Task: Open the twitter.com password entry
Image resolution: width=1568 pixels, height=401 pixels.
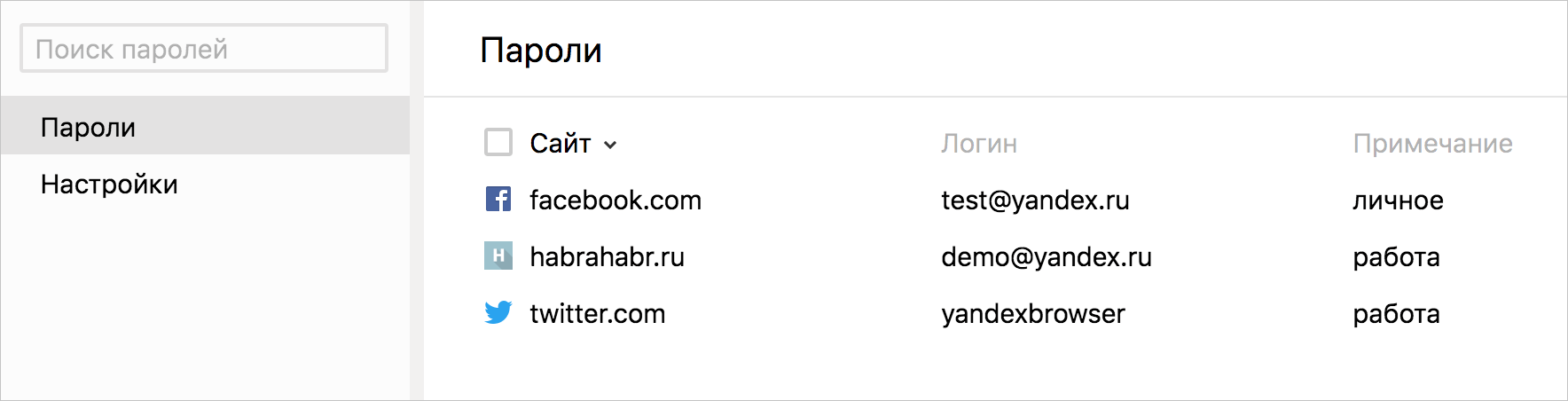Action: click(597, 314)
